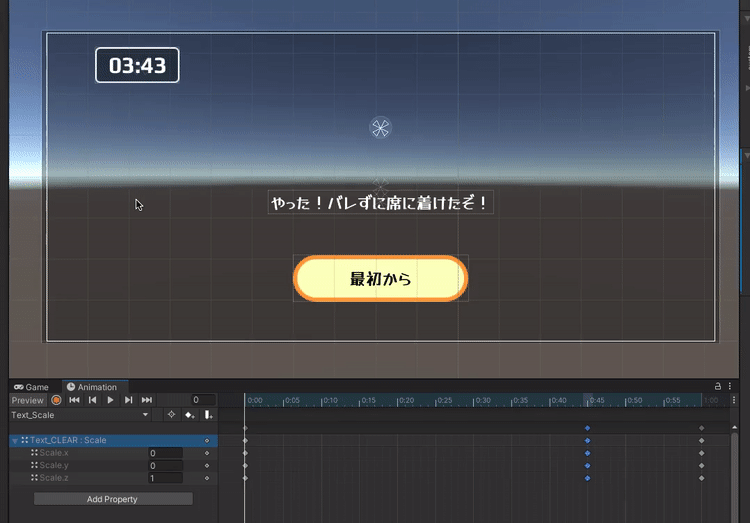Select the Scale.x property row
750x523 pixels.
(x=113, y=453)
